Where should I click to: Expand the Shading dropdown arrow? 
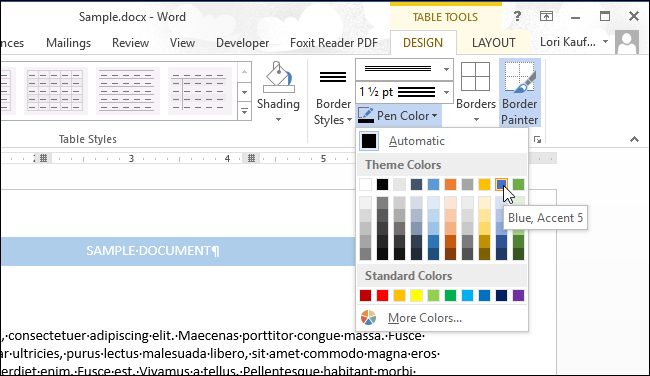(278, 119)
